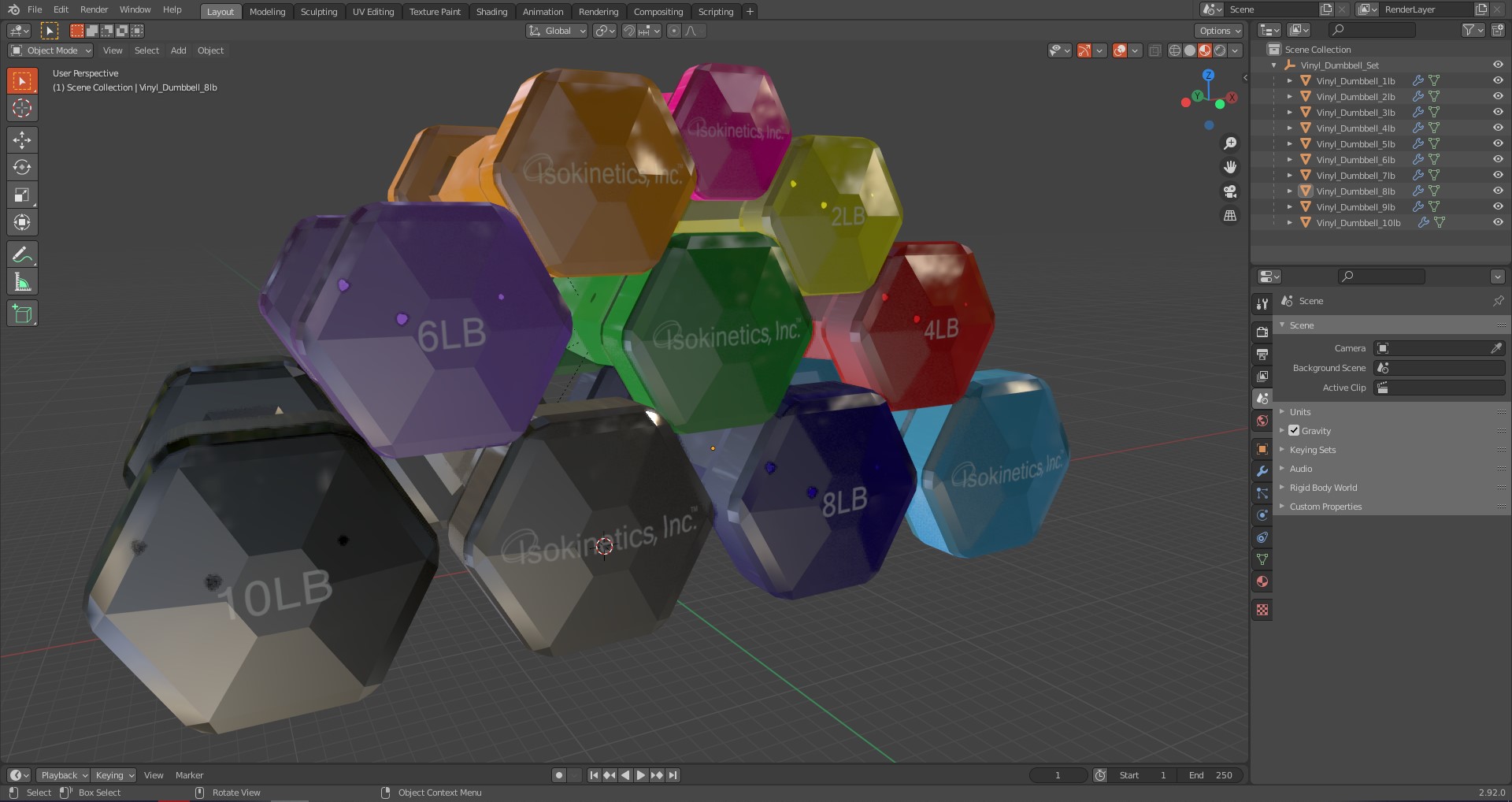Expand Vinyl_Dumbbell_2lb tree item
The image size is (1512, 802).
pos(1289,96)
